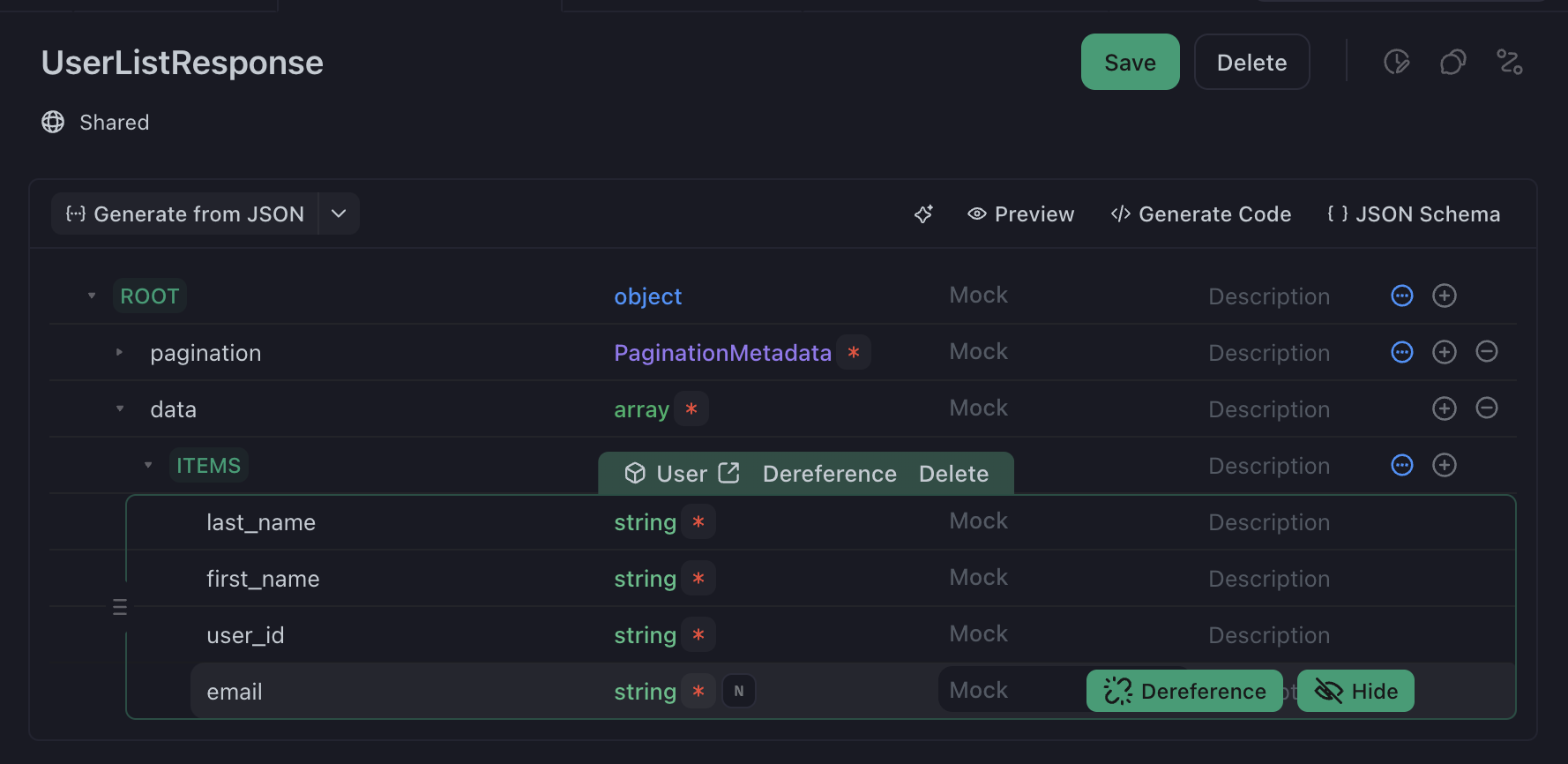Screen dimensions: 1568x764
Task: Open advanced settings for ITEMS row
Action: click(x=1401, y=465)
